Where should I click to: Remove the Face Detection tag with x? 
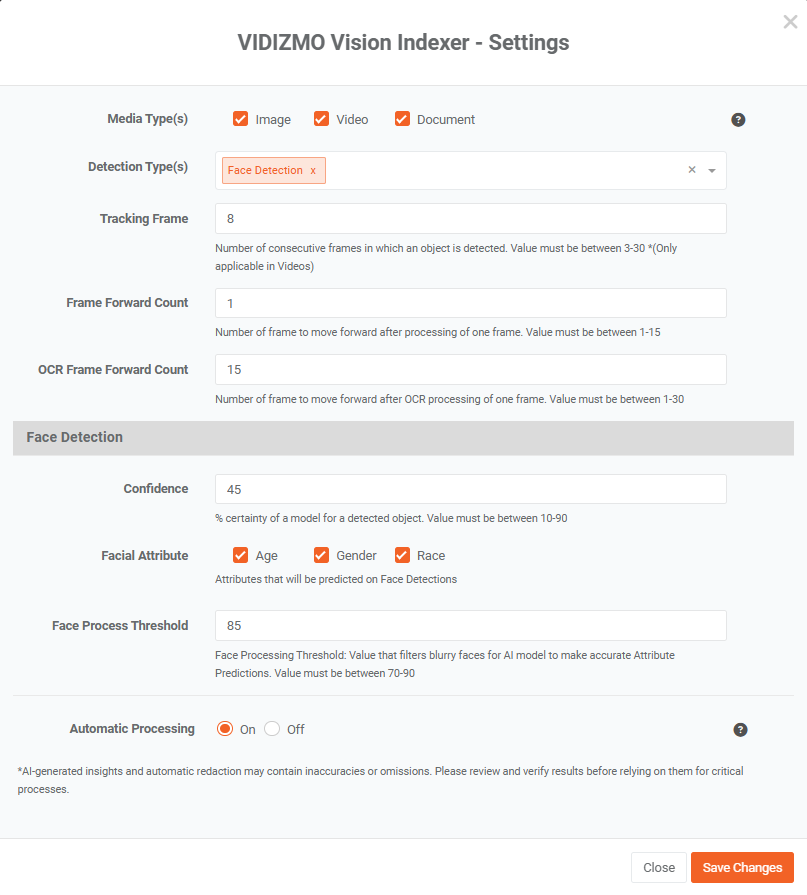pos(313,171)
